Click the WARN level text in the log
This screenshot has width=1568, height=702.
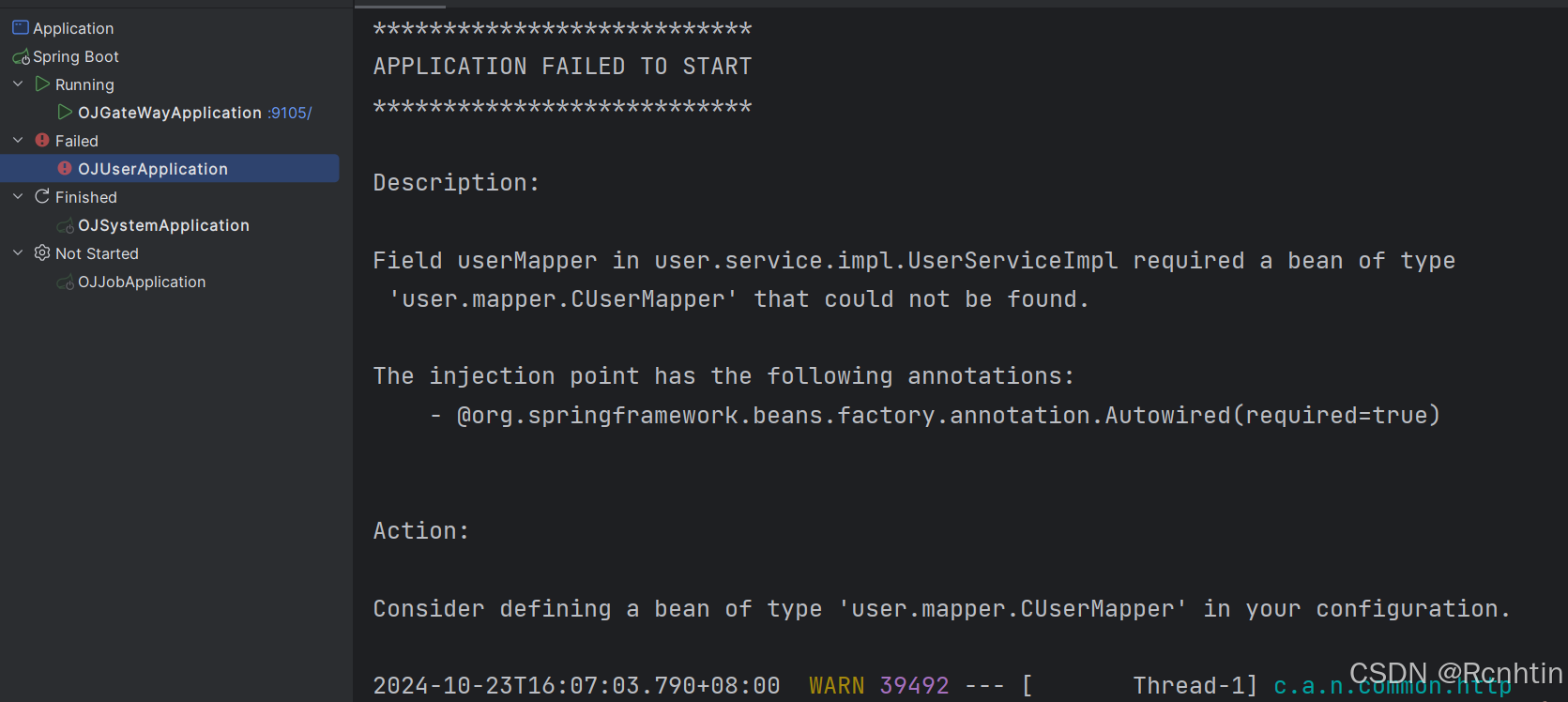point(836,686)
